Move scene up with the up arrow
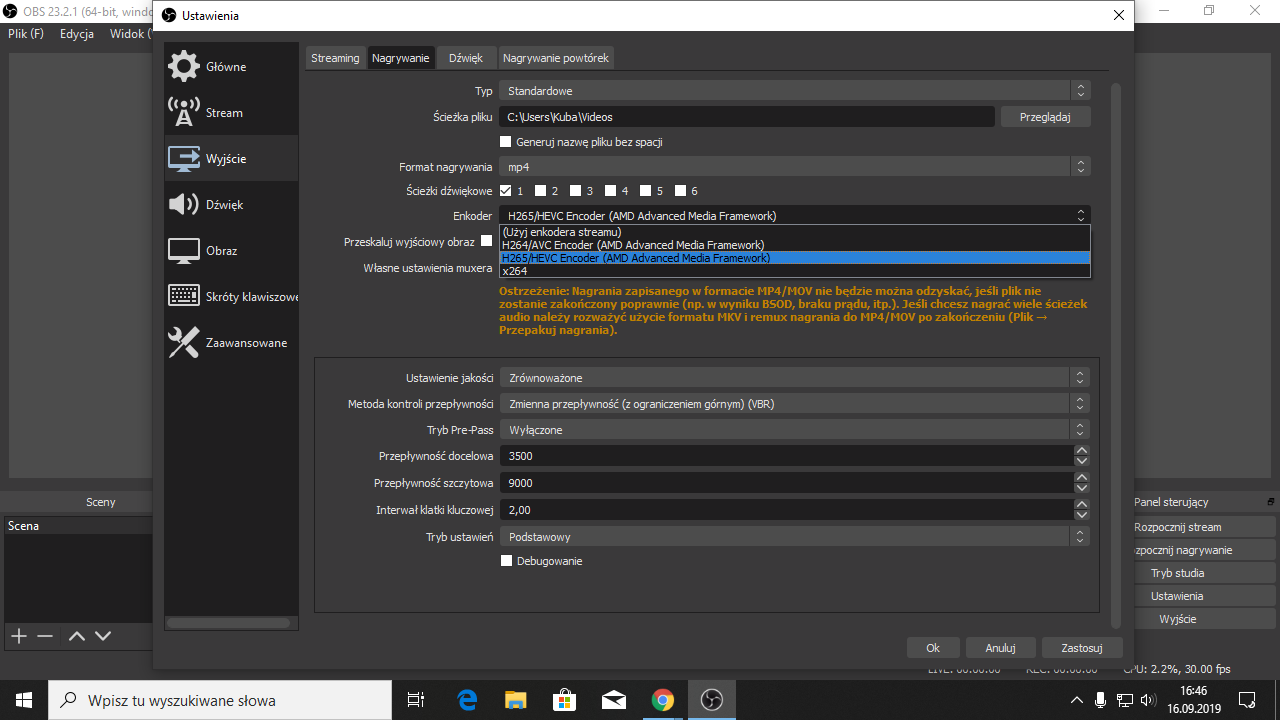The width and height of the screenshot is (1280, 720). (77, 636)
